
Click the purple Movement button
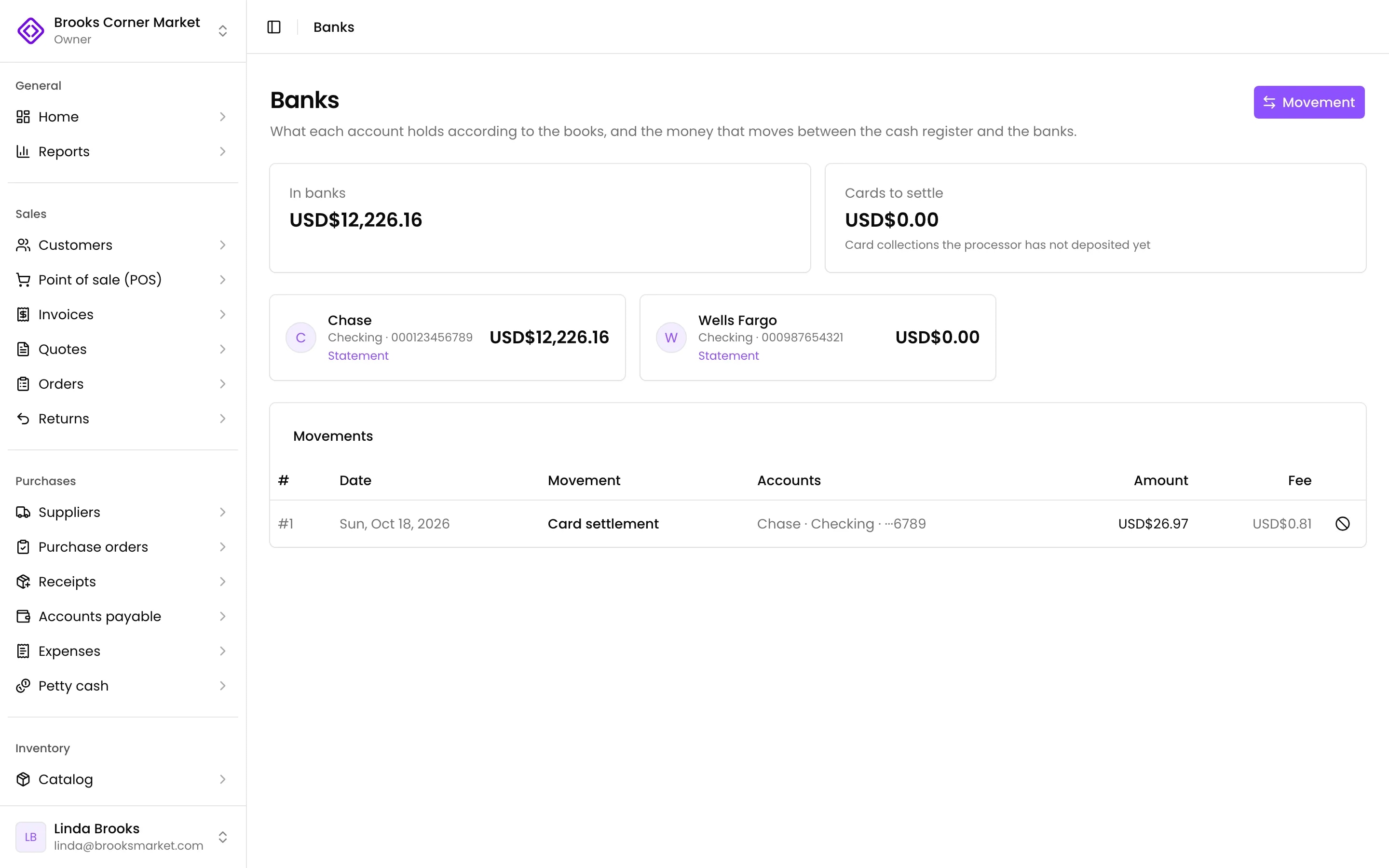(1308, 102)
